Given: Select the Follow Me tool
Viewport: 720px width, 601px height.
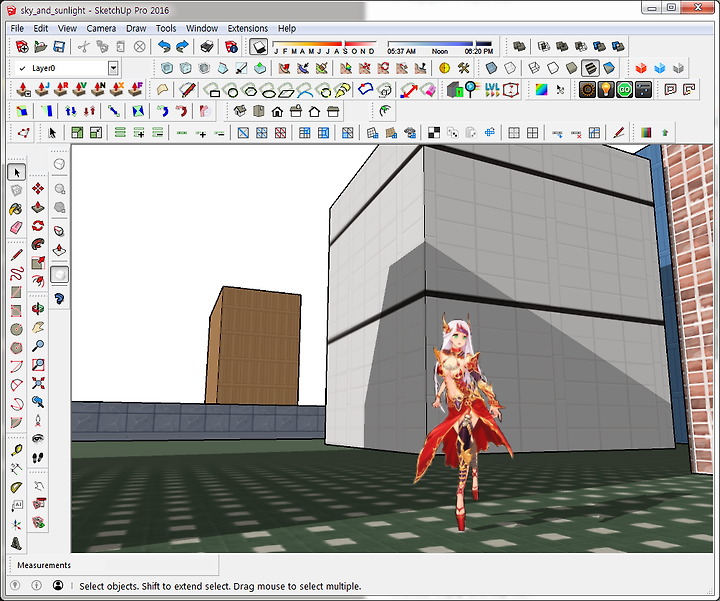Looking at the screenshot, I should (x=38, y=244).
